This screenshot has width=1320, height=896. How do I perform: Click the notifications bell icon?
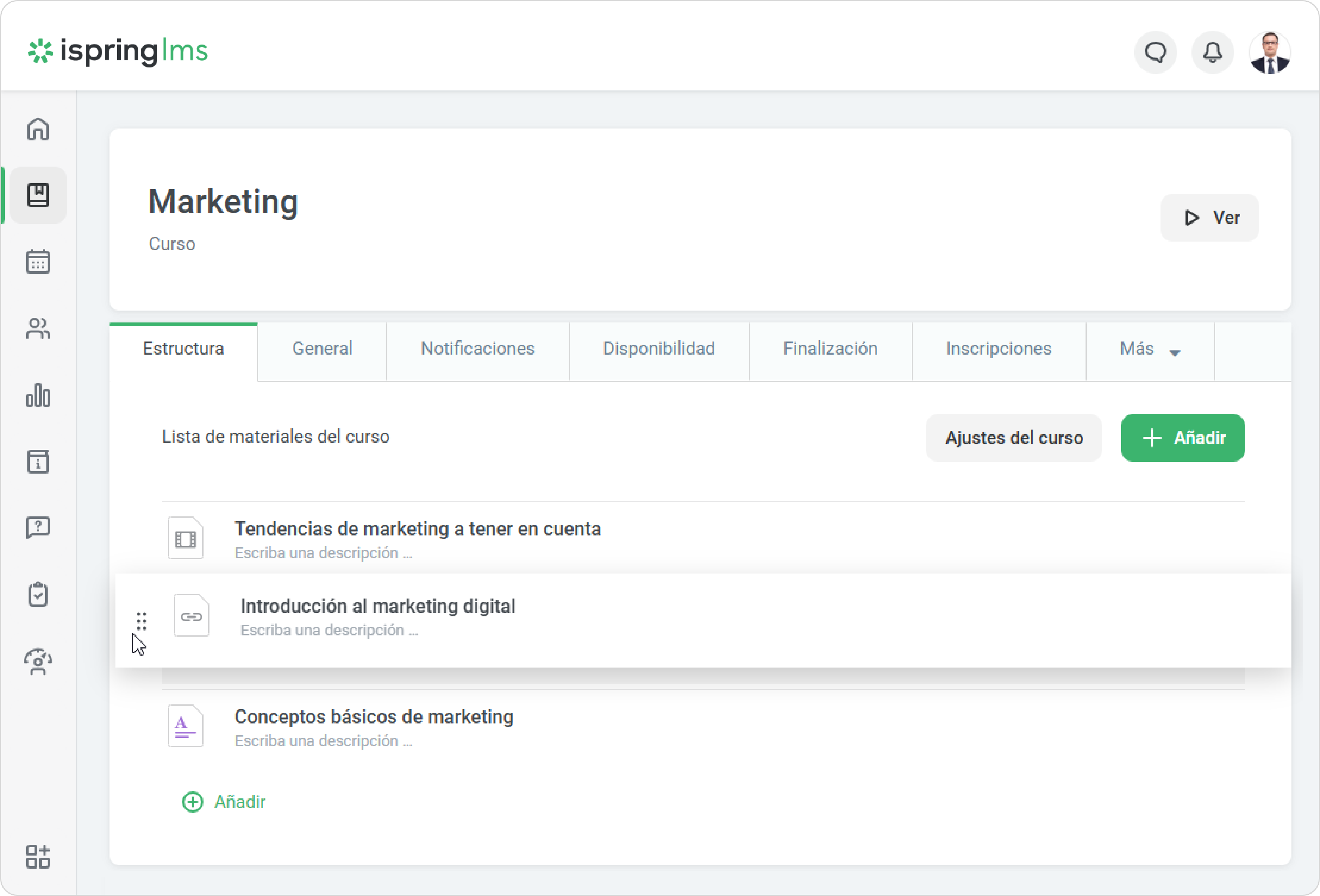[x=1212, y=52]
